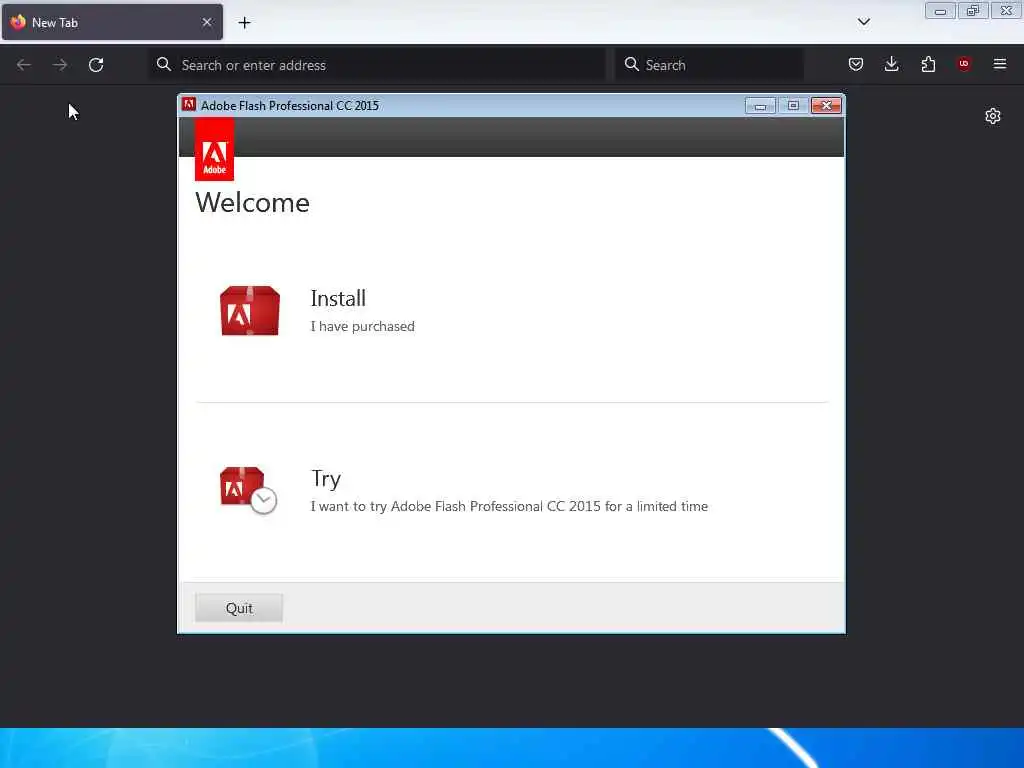Click the Firefox logo on the New Tab tab

[x=18, y=22]
